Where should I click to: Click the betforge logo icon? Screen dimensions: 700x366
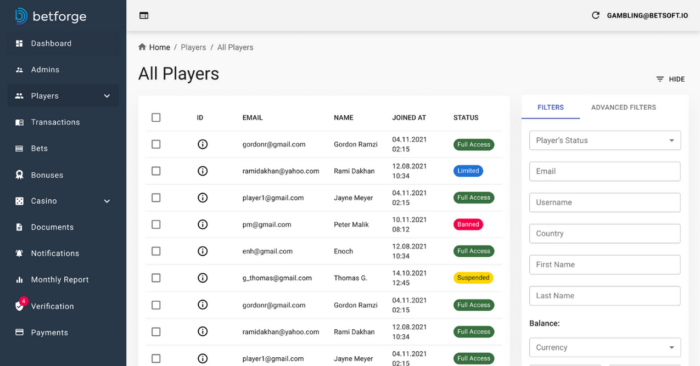(x=21, y=16)
